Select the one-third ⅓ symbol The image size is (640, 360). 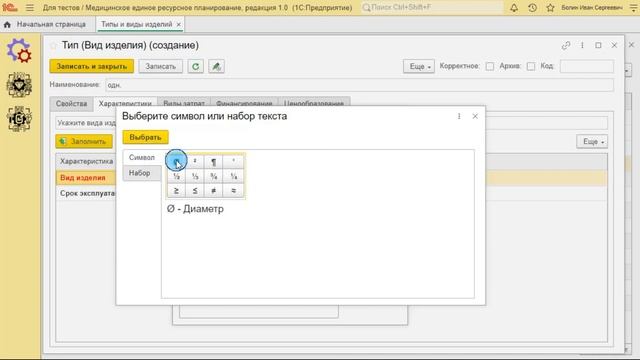click(x=195, y=176)
